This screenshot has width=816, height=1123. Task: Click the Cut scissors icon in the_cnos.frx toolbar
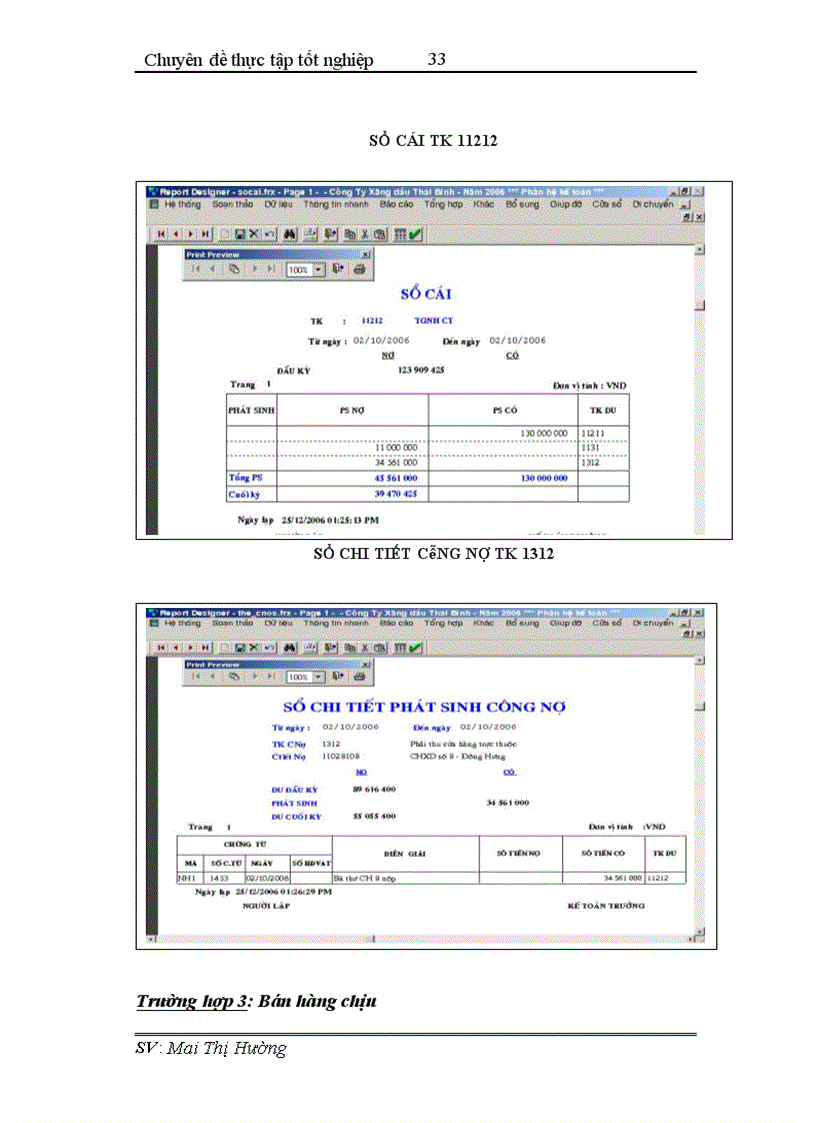point(365,647)
